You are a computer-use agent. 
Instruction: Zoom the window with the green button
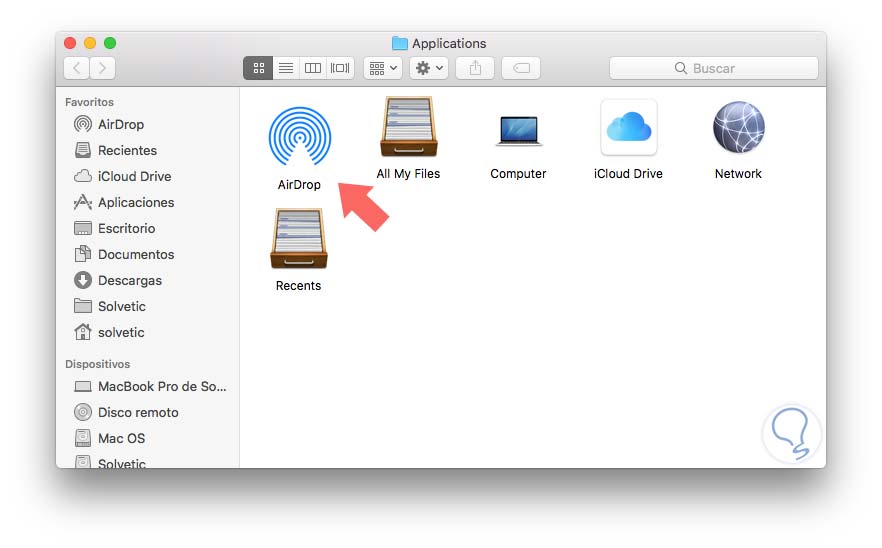[x=110, y=43]
